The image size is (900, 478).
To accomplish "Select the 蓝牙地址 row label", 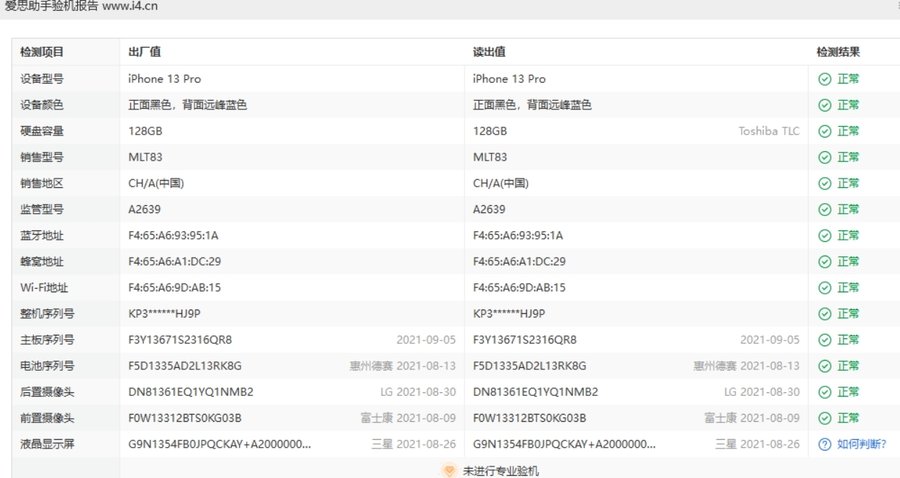I will 42,236.
